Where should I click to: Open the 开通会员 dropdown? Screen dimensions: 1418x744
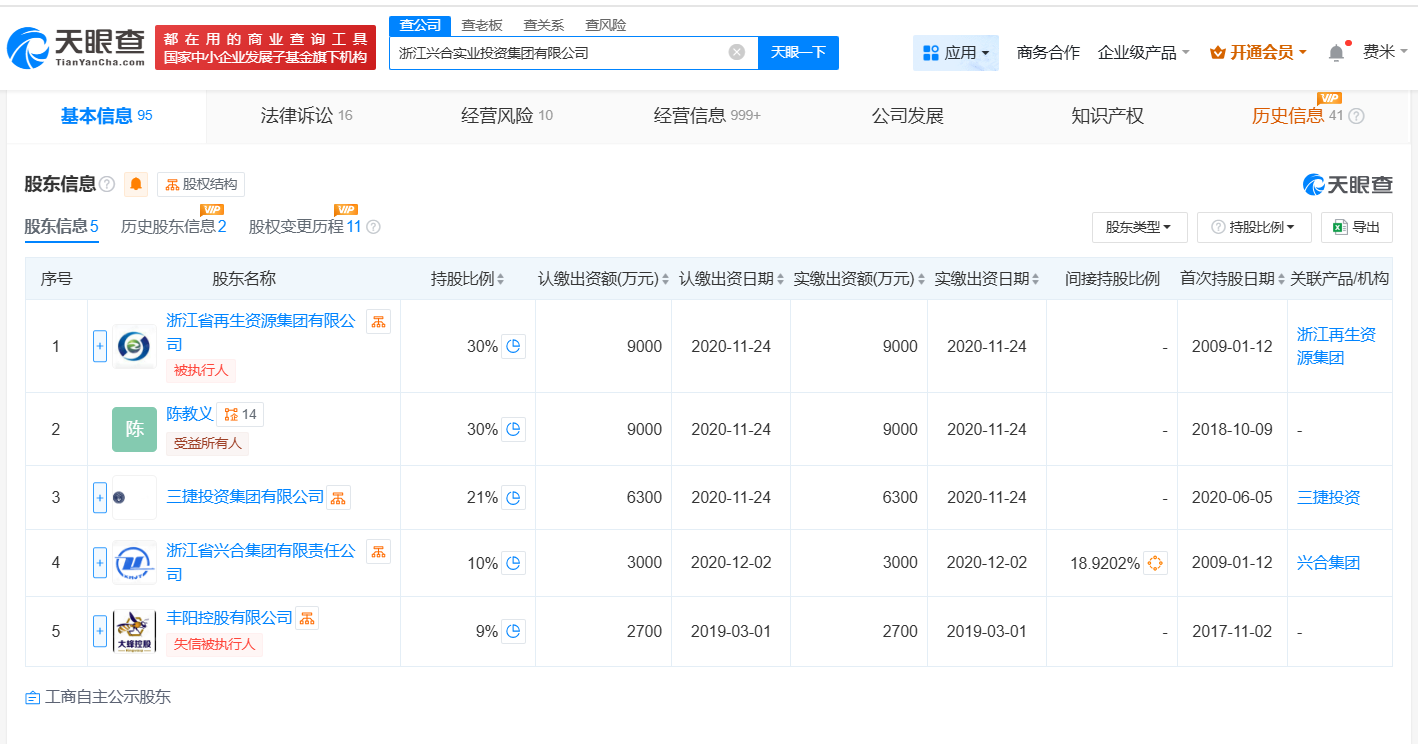(1258, 52)
